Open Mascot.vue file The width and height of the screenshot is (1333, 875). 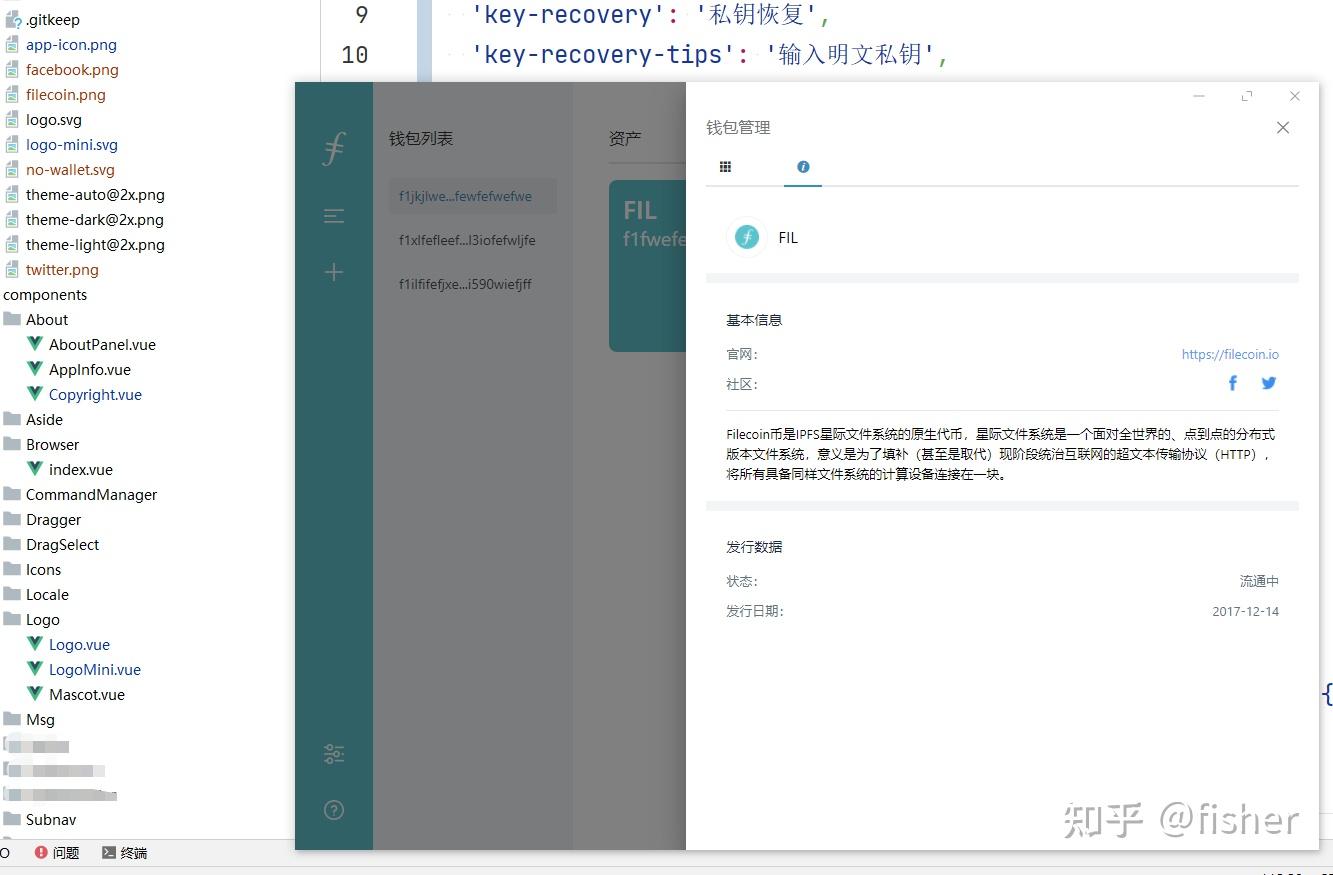coord(87,694)
